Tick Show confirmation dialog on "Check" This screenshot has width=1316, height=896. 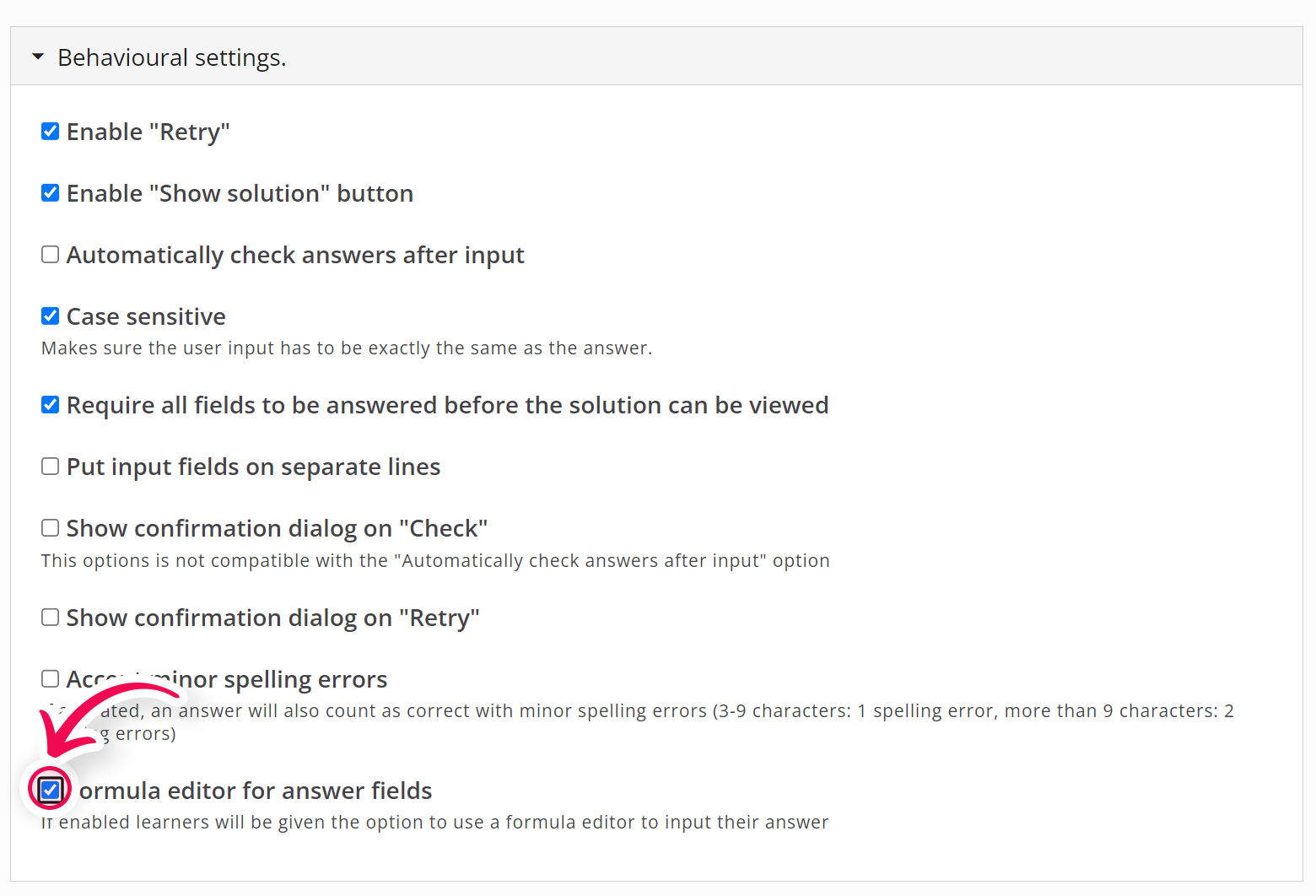[x=51, y=527]
